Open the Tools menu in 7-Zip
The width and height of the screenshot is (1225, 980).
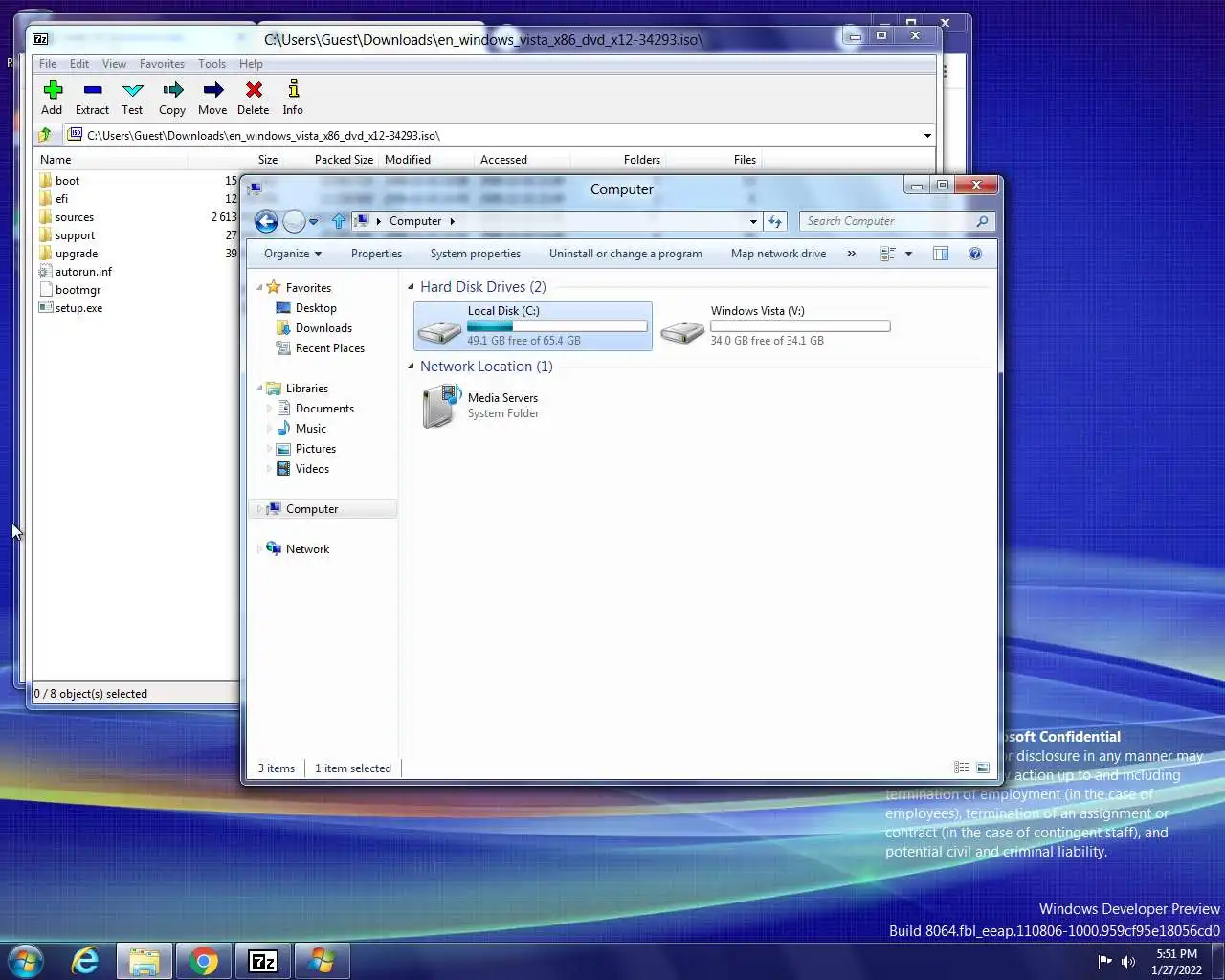click(x=212, y=64)
